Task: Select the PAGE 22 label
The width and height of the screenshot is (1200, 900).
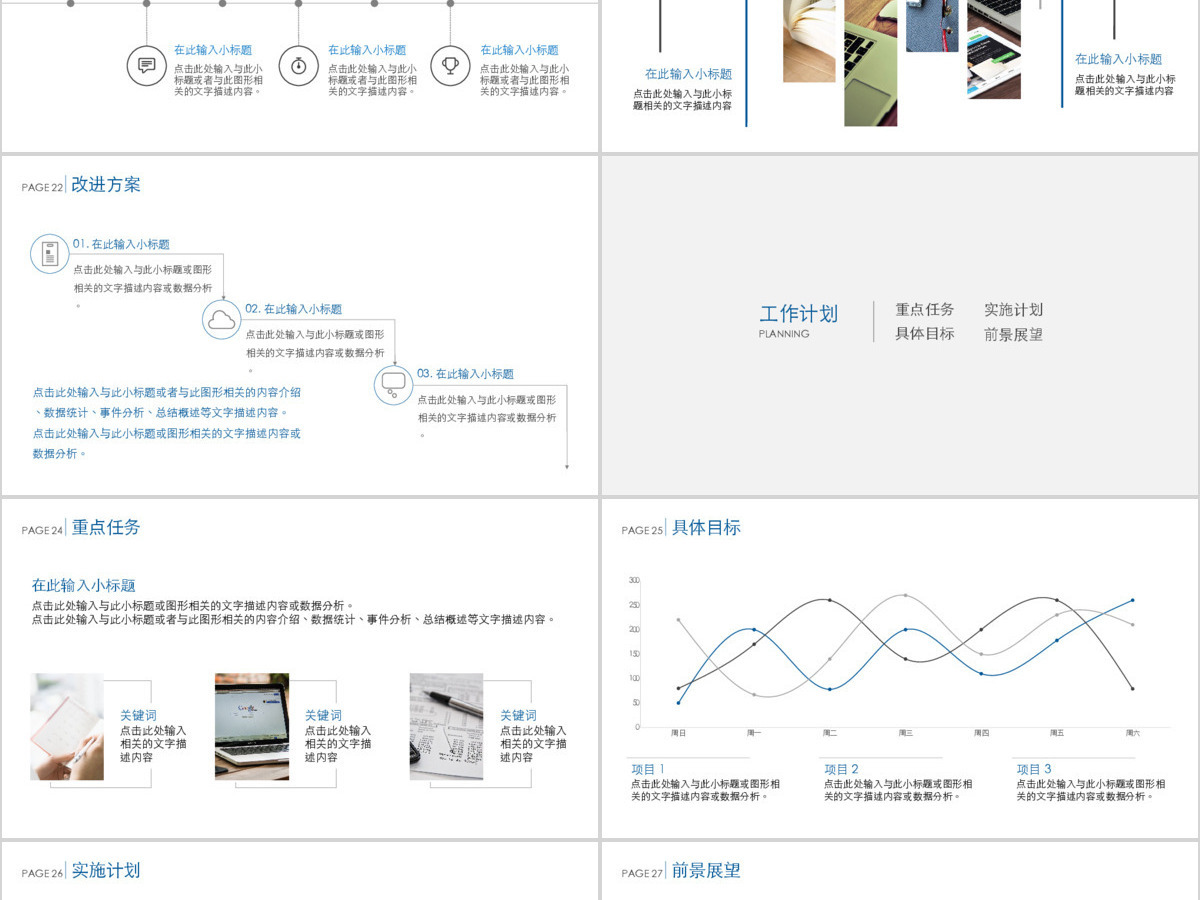Action: click(42, 188)
